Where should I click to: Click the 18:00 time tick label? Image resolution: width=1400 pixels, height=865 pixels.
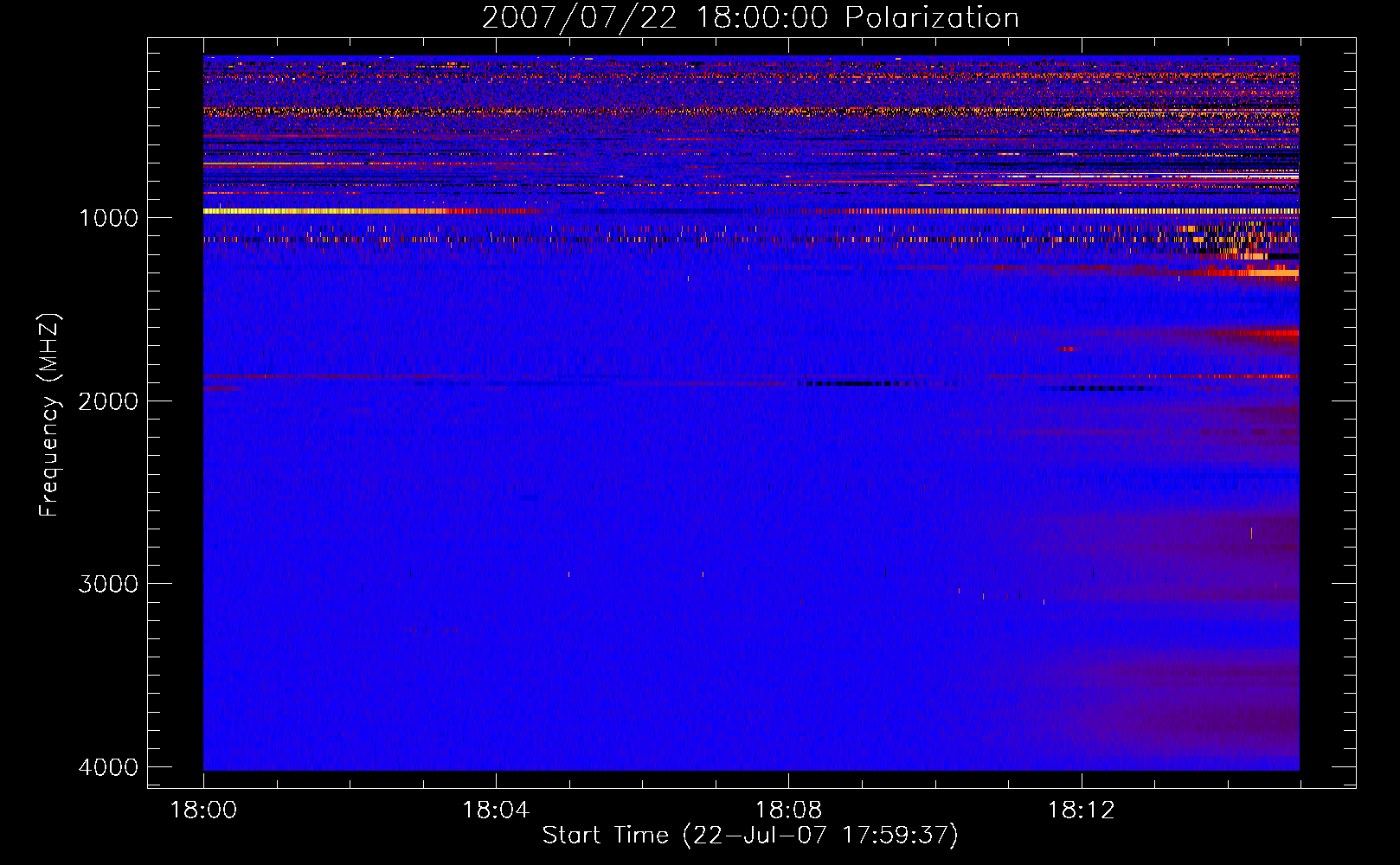(x=203, y=811)
